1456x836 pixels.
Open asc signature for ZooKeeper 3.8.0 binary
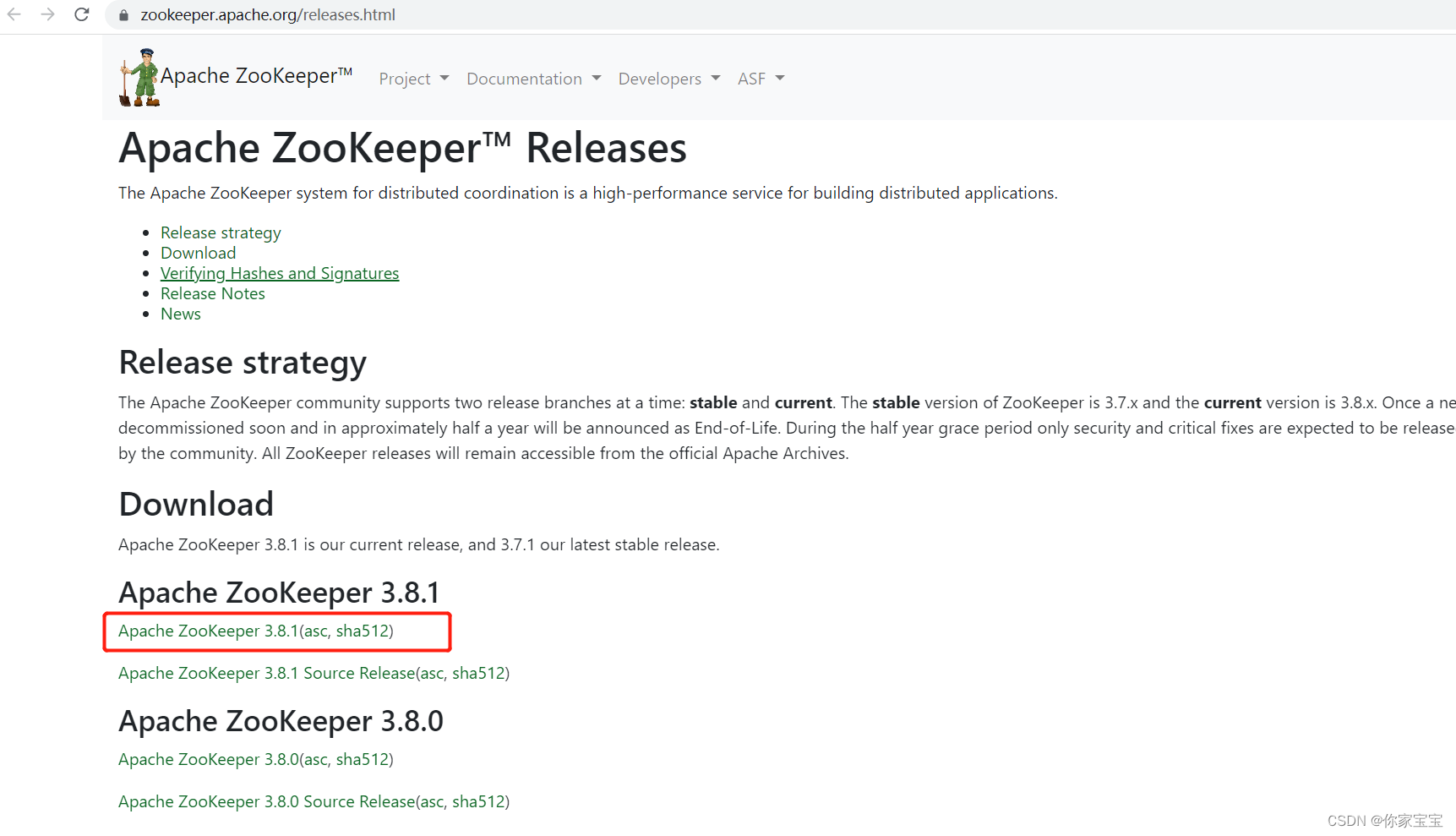(315, 759)
